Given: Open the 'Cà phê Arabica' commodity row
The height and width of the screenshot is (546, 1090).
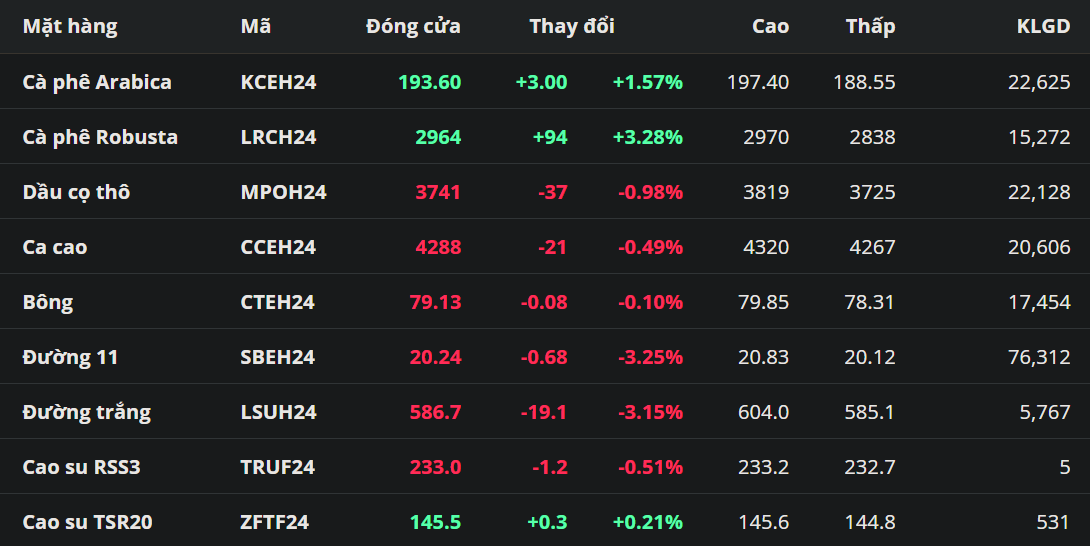Looking at the screenshot, I should pos(97,82).
